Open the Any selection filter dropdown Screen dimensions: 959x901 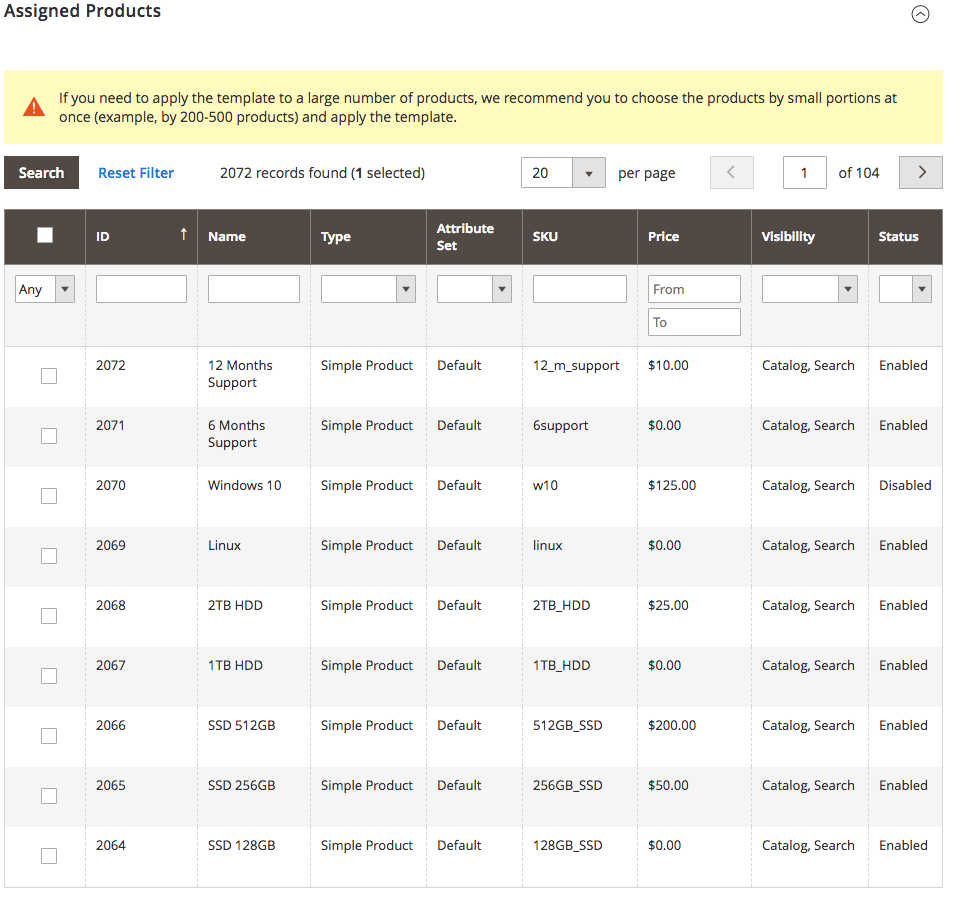(x=45, y=289)
